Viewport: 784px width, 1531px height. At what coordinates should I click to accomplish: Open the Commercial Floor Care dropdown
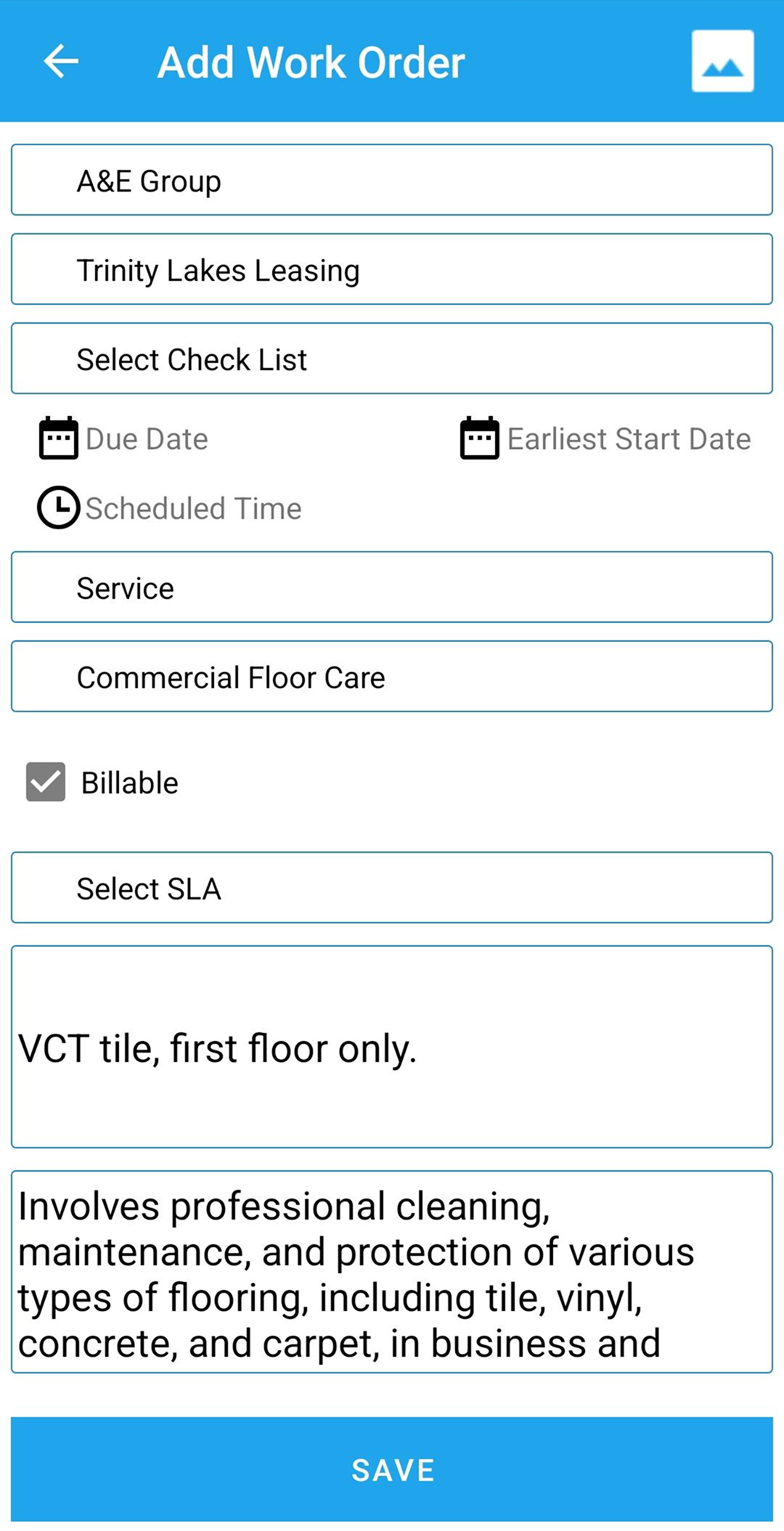pyautogui.click(x=392, y=677)
